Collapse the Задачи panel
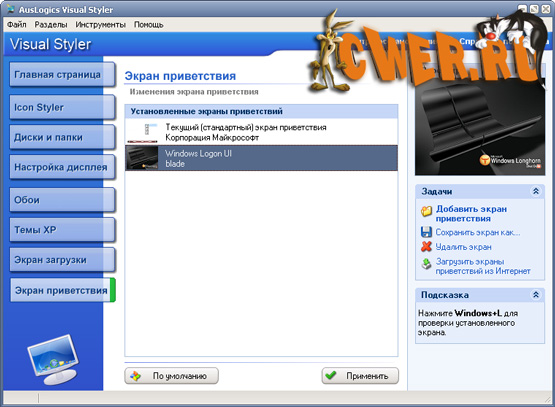This screenshot has height=407, width=555. pos(536,191)
